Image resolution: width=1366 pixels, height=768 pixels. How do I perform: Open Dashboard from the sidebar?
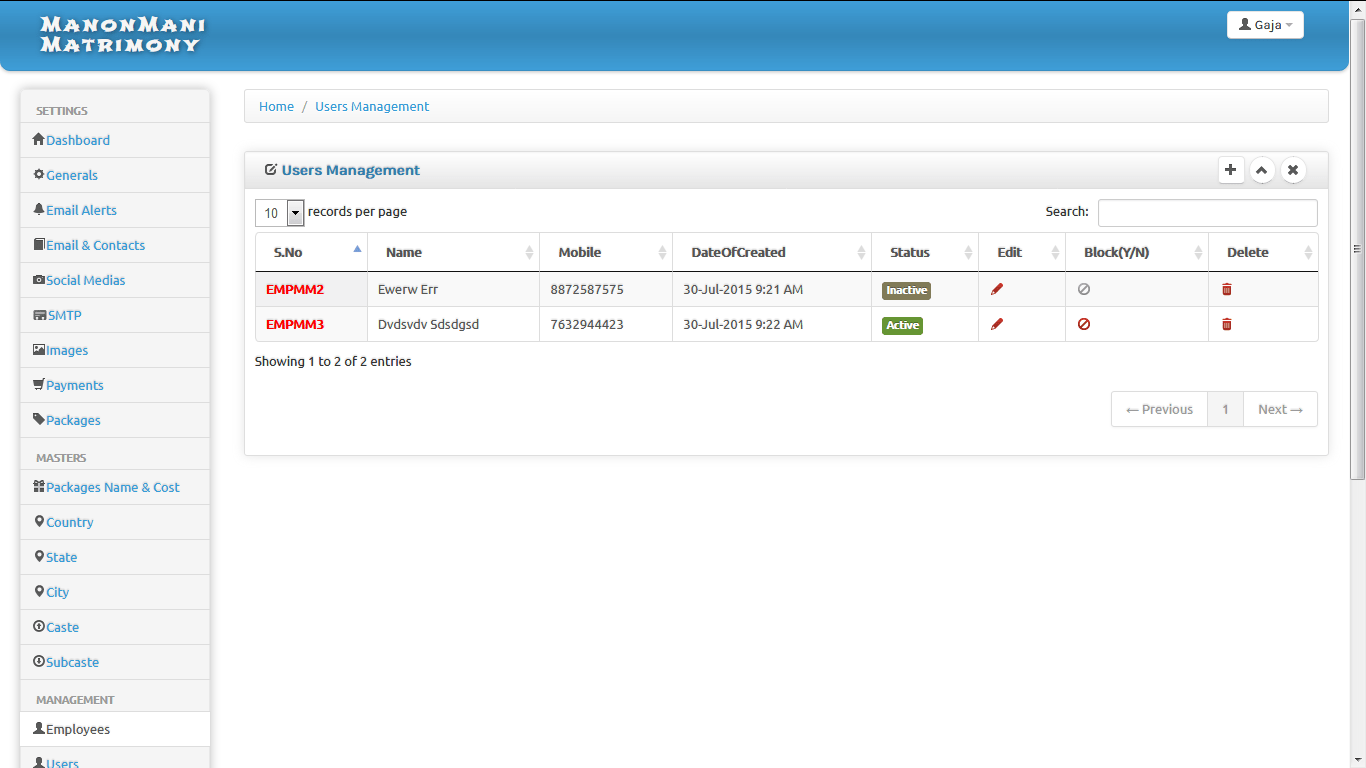tap(115, 140)
